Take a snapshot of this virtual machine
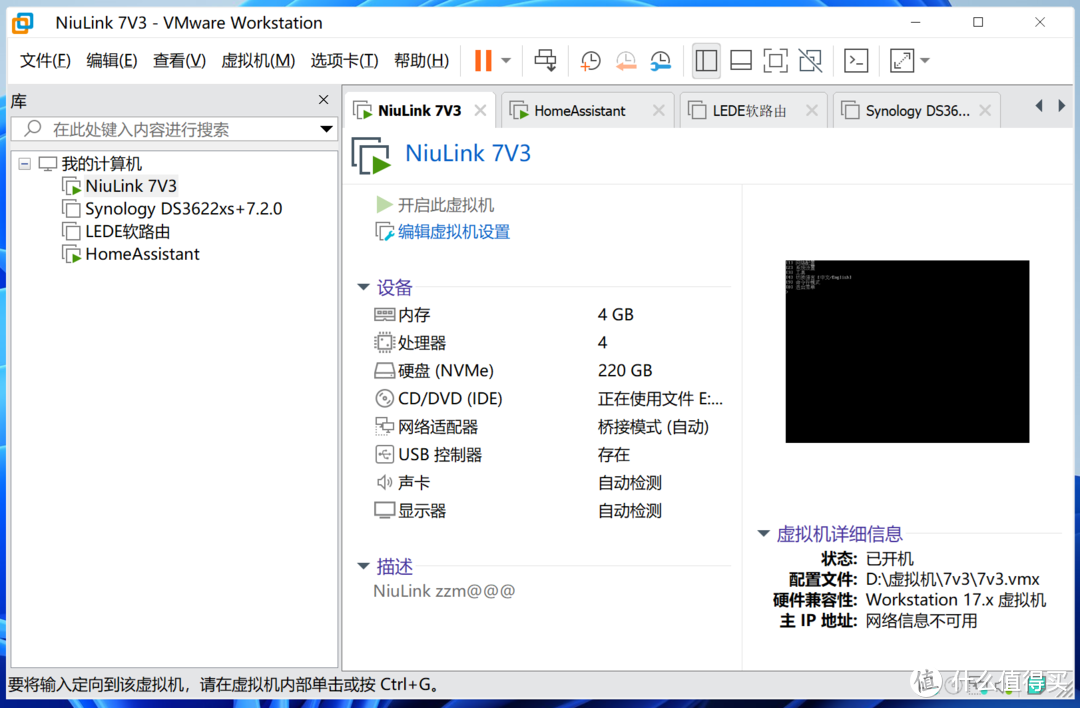The image size is (1080, 708). [x=590, y=61]
